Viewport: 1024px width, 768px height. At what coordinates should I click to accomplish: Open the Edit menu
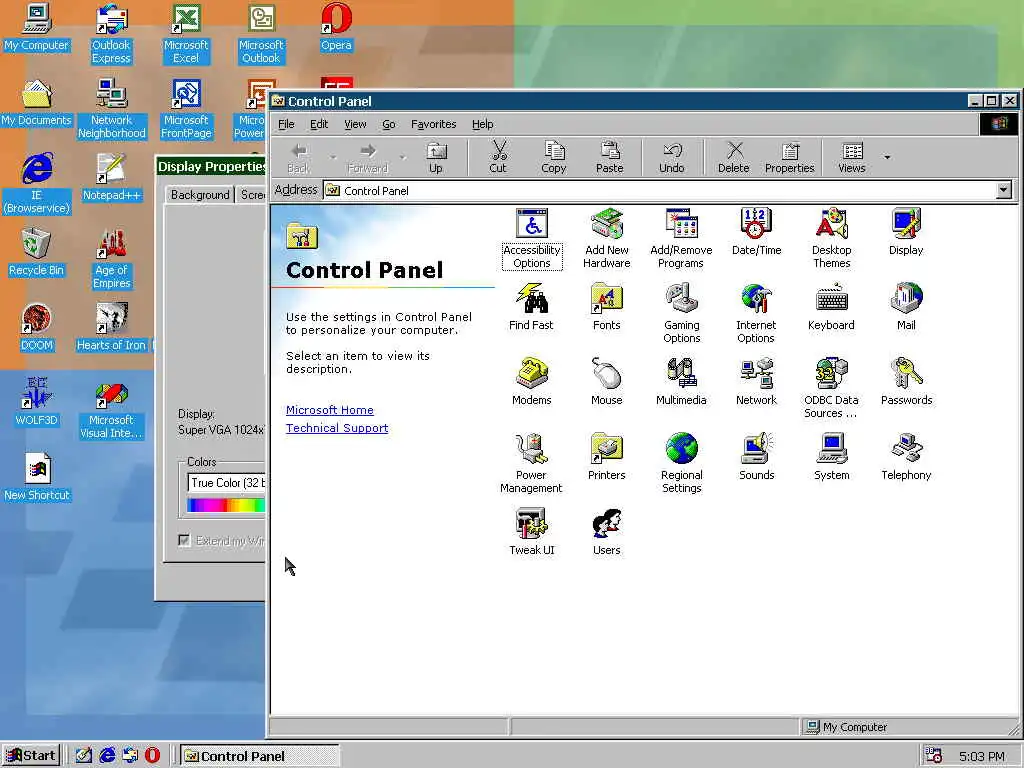pos(319,124)
